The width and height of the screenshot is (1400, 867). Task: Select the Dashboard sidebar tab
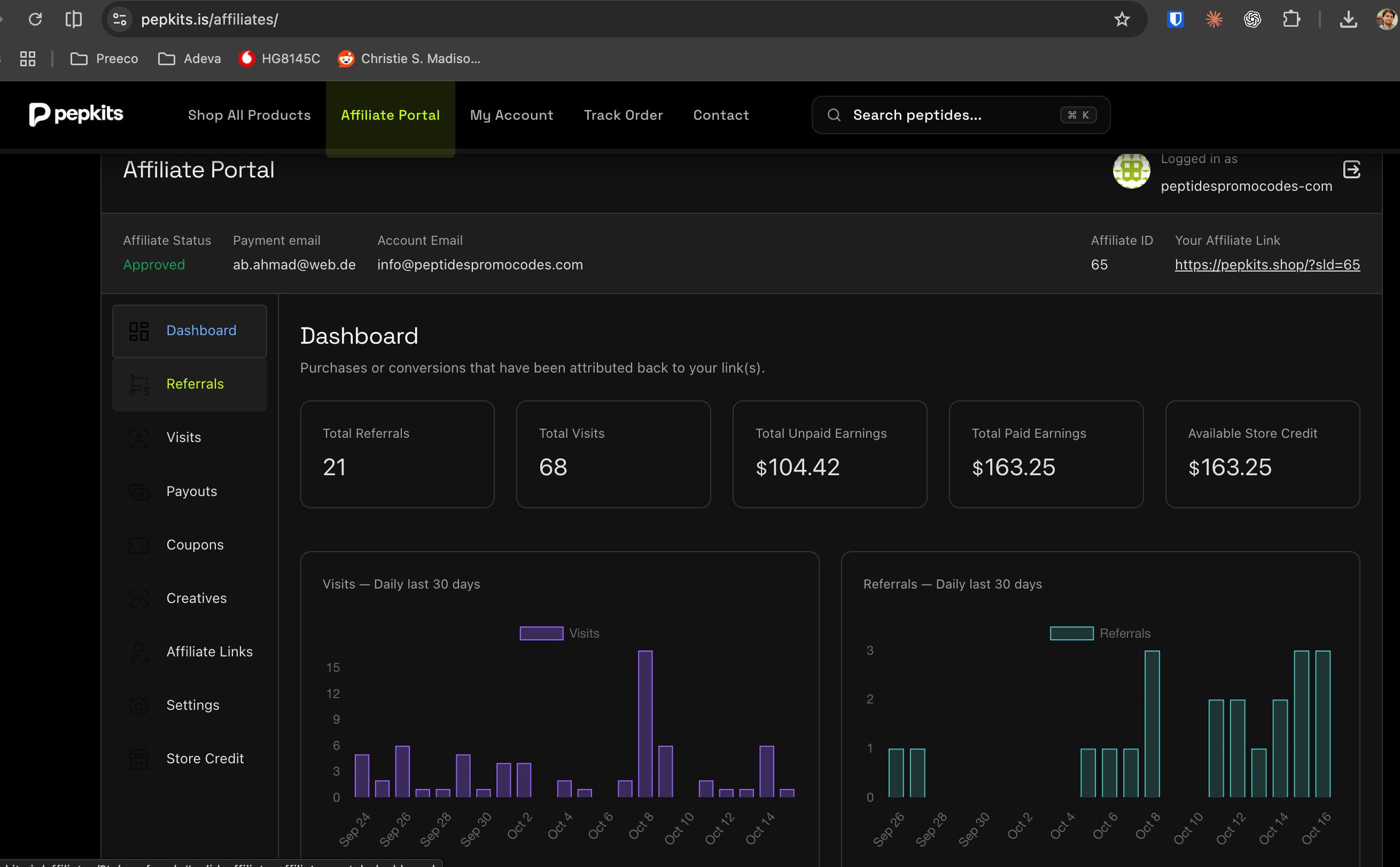(x=190, y=331)
